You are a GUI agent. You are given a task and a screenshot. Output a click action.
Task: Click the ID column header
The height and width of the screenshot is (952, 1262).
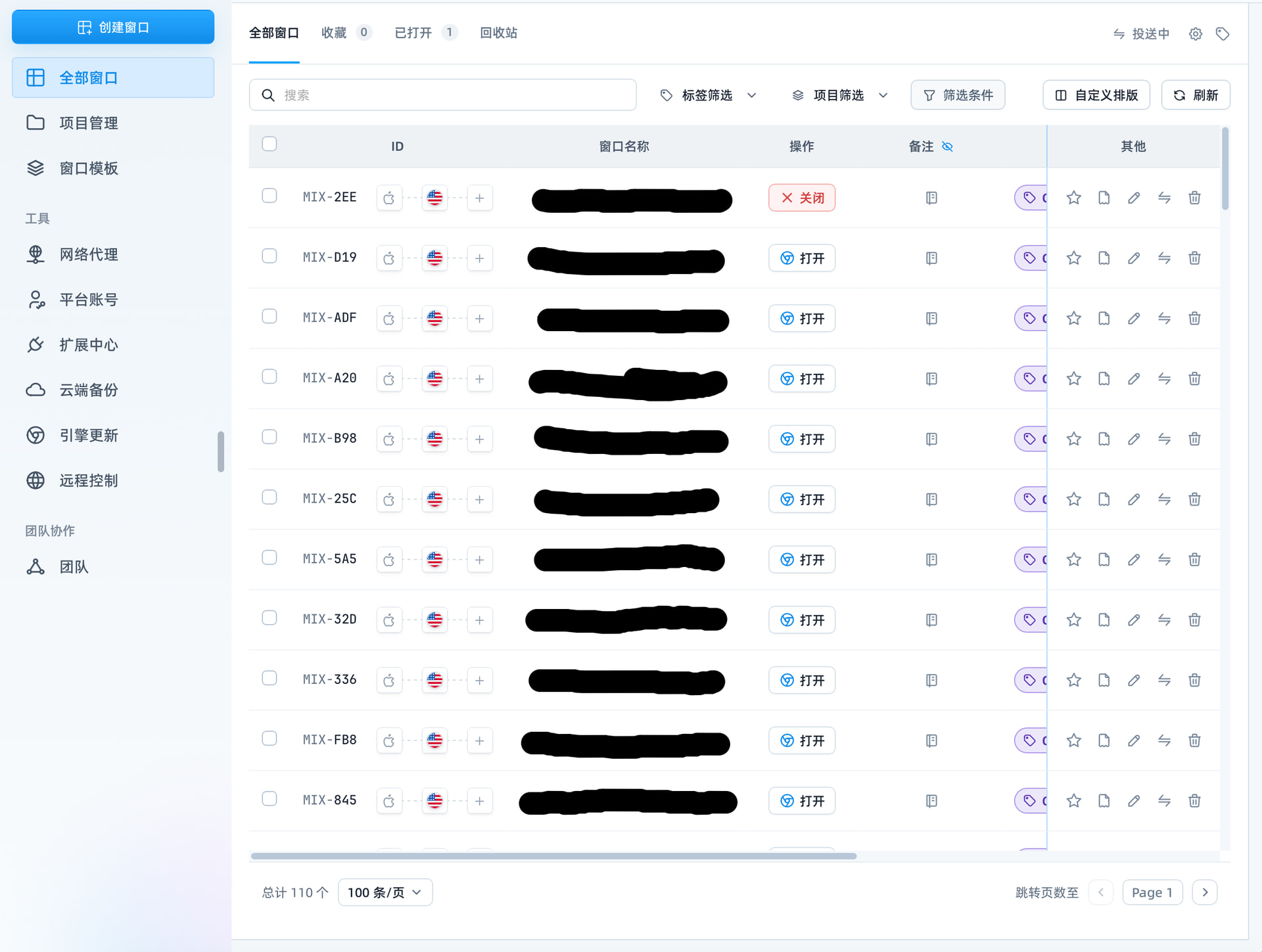tap(398, 147)
